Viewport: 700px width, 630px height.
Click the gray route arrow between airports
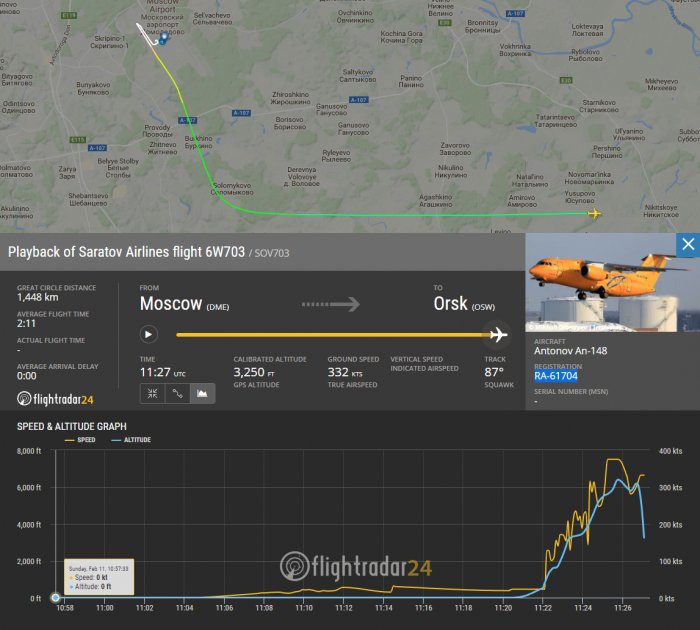[x=330, y=304]
